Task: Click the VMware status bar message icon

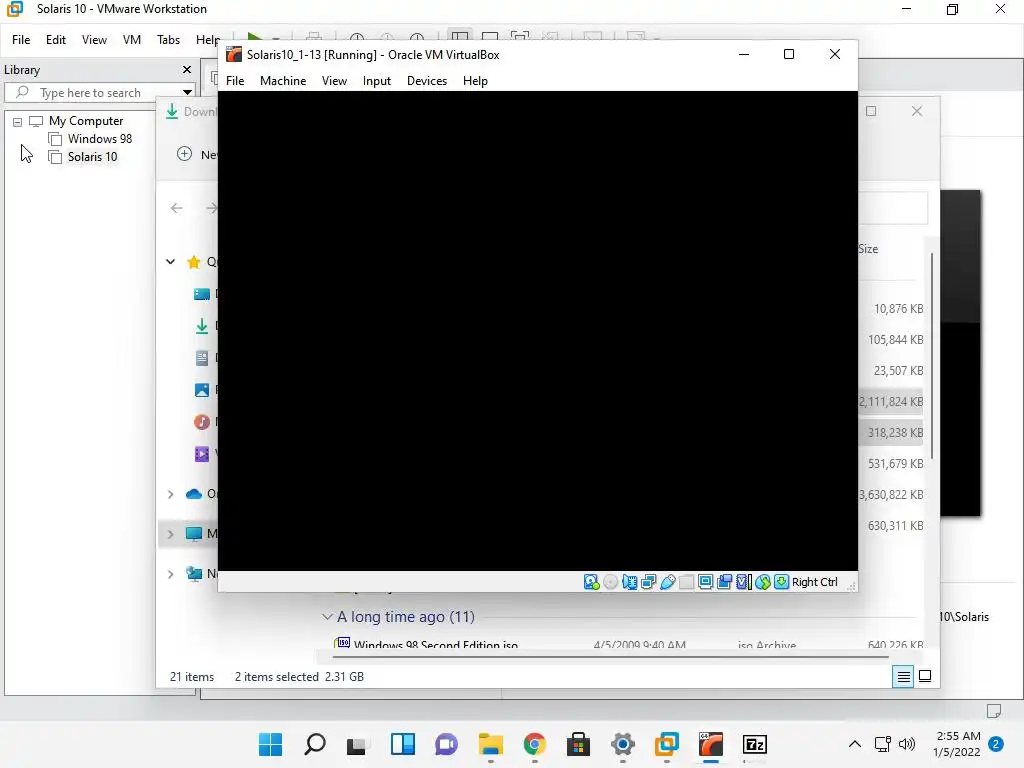Action: point(994,711)
